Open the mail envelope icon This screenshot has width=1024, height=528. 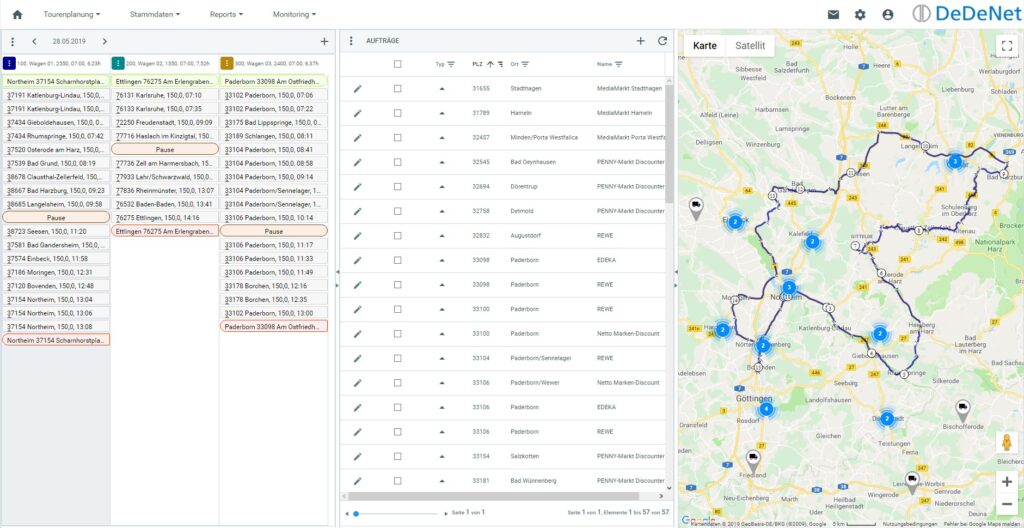(833, 15)
